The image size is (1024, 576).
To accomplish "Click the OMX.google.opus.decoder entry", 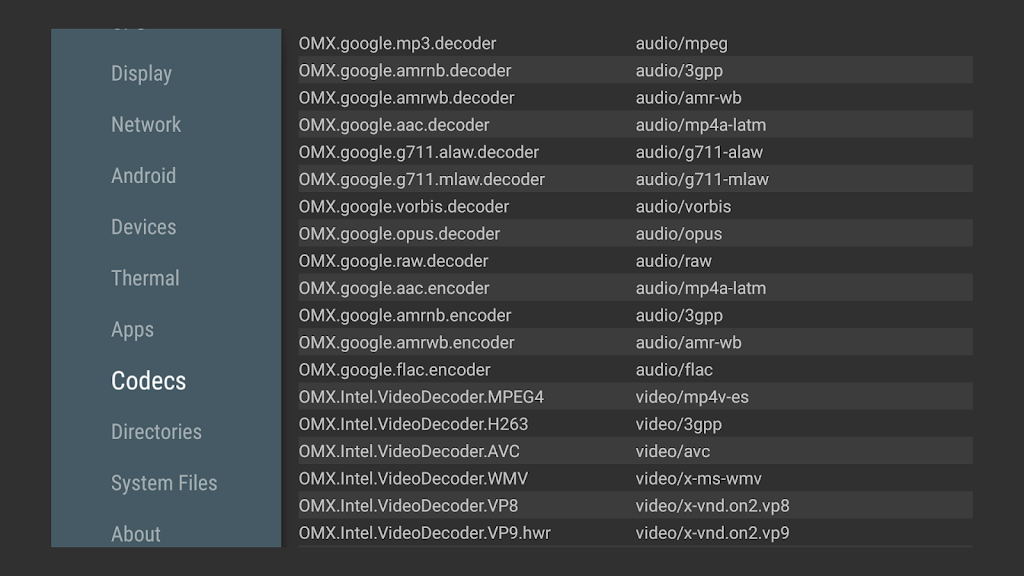I will tap(399, 234).
